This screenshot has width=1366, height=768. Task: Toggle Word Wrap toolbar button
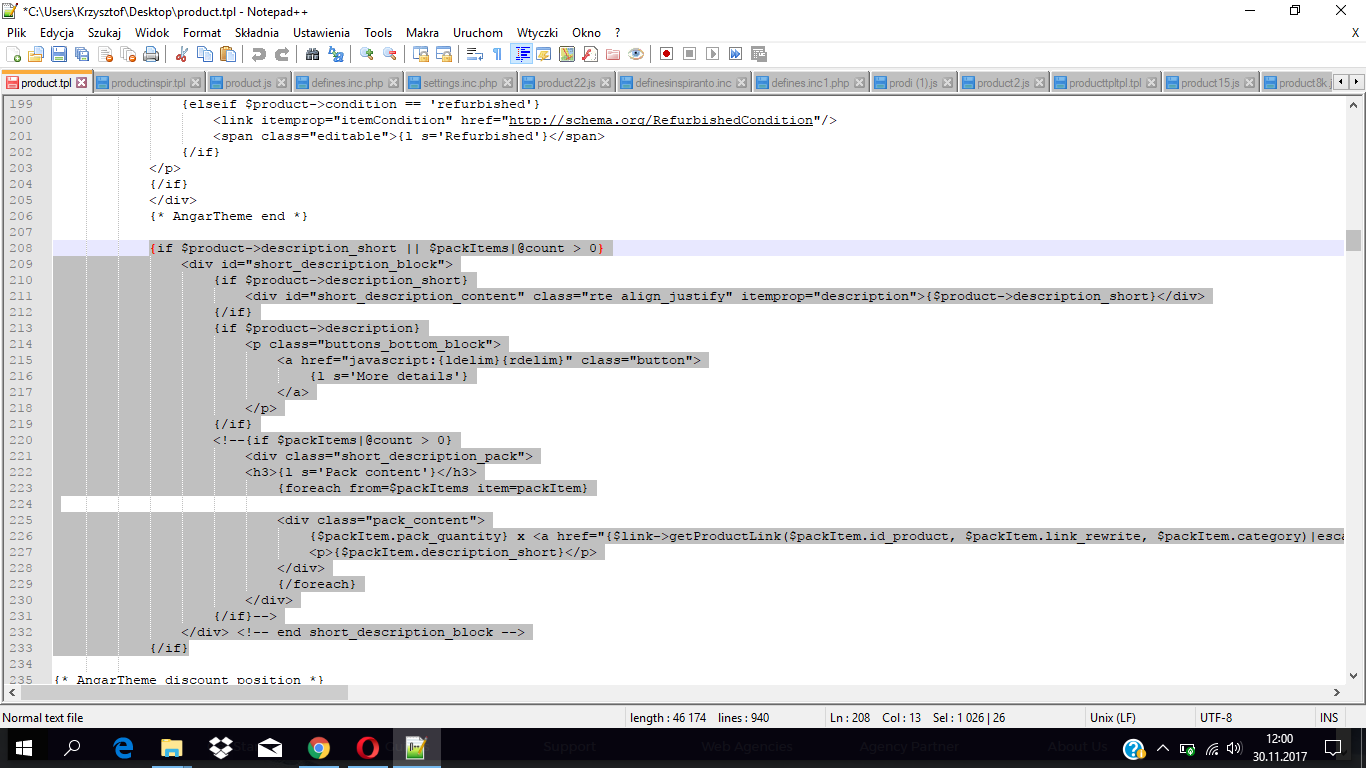pyautogui.click(x=475, y=54)
